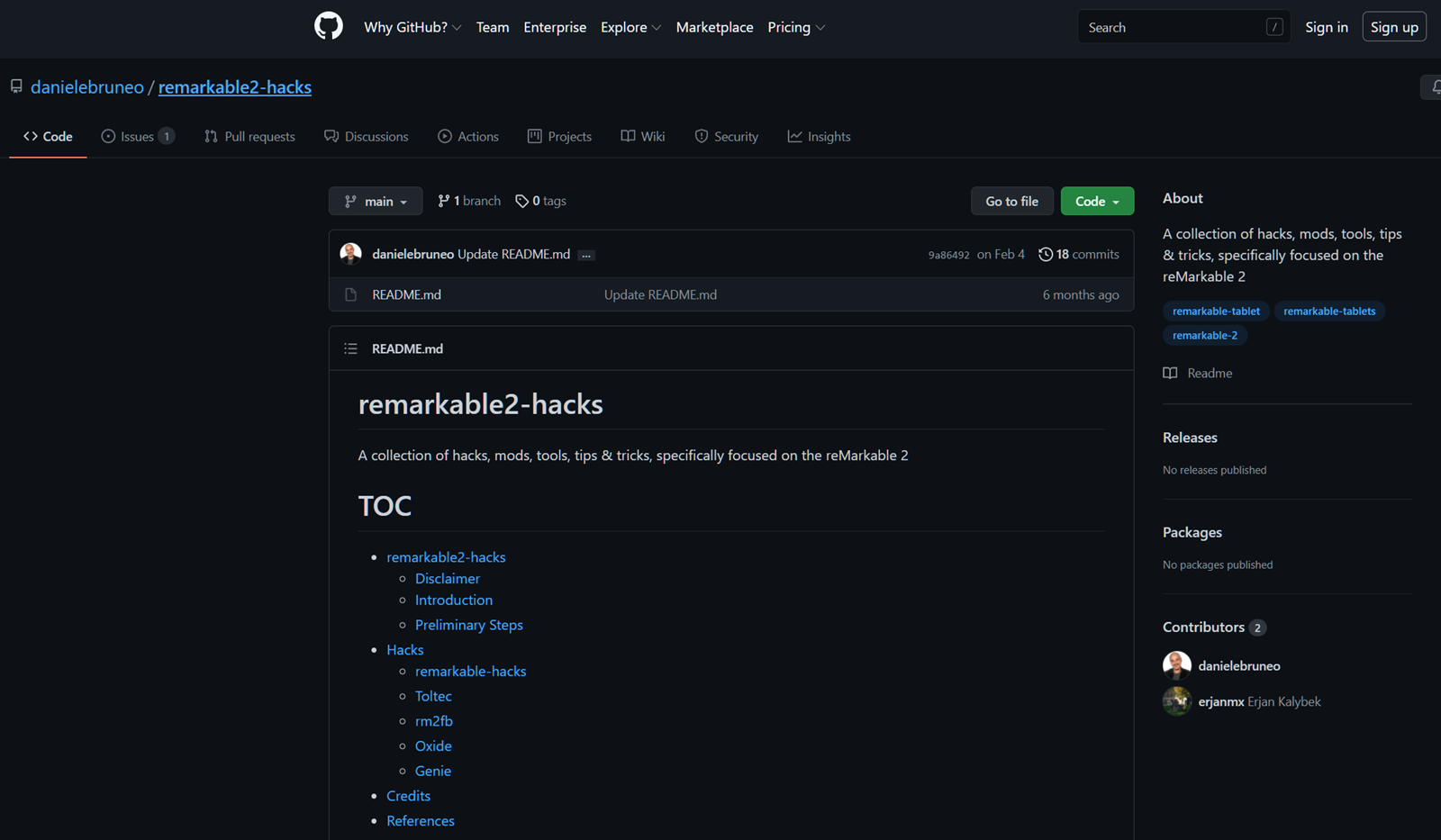View the 18 commits history
Viewport: 1441px width, 840px height.
coord(1079,254)
